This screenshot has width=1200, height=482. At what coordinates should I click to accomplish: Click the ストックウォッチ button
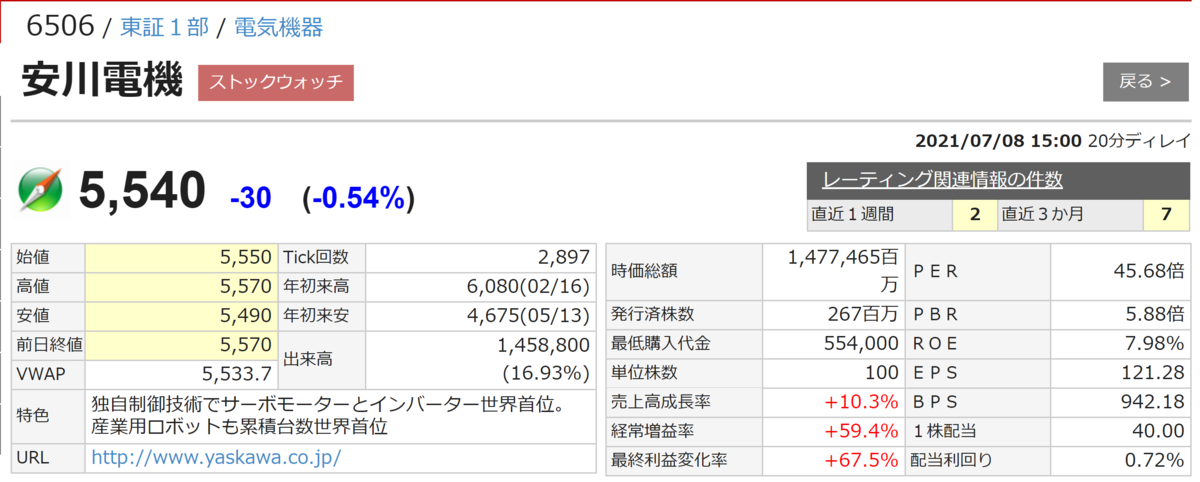click(x=276, y=82)
